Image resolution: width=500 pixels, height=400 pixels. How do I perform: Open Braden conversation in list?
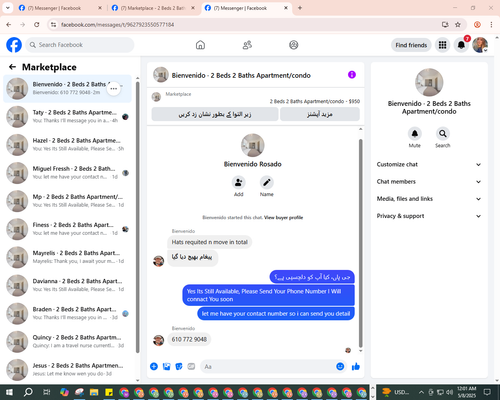pyautogui.click(x=68, y=313)
